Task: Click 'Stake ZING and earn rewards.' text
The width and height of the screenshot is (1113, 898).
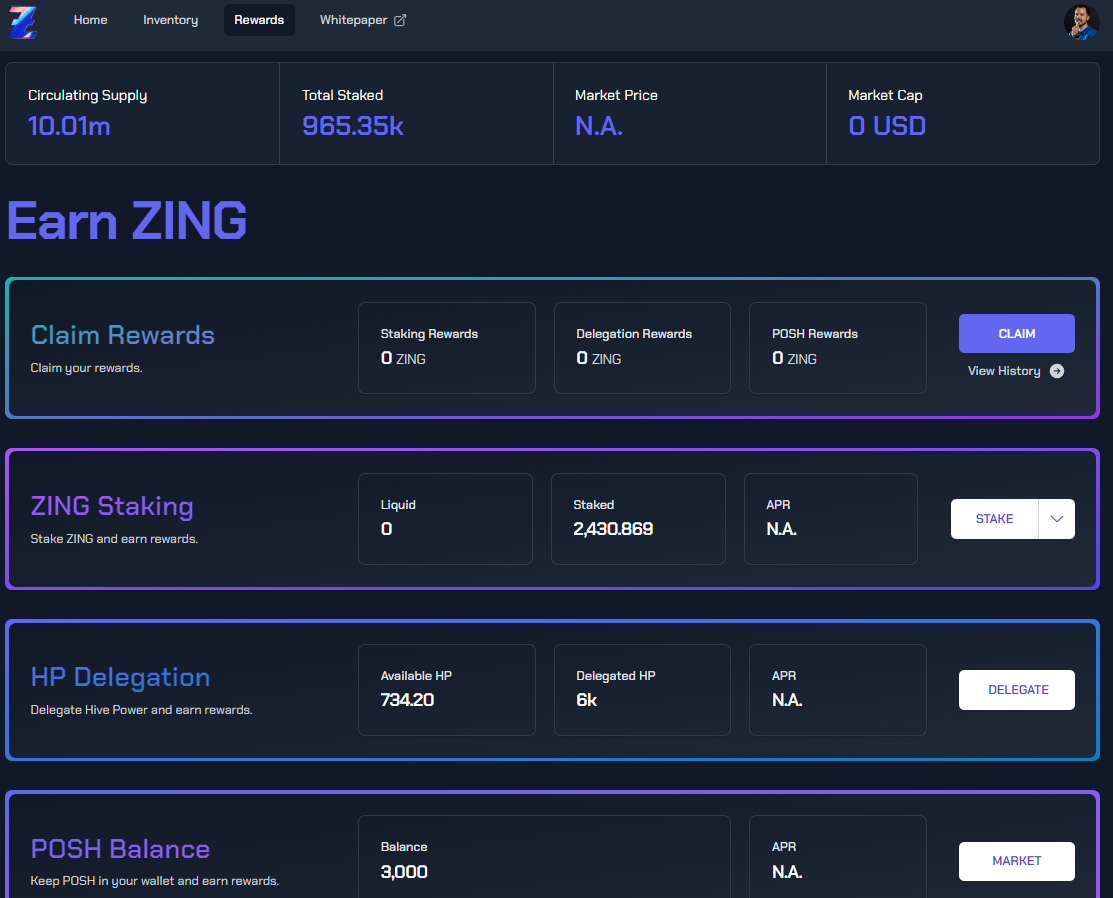Action: point(114,539)
